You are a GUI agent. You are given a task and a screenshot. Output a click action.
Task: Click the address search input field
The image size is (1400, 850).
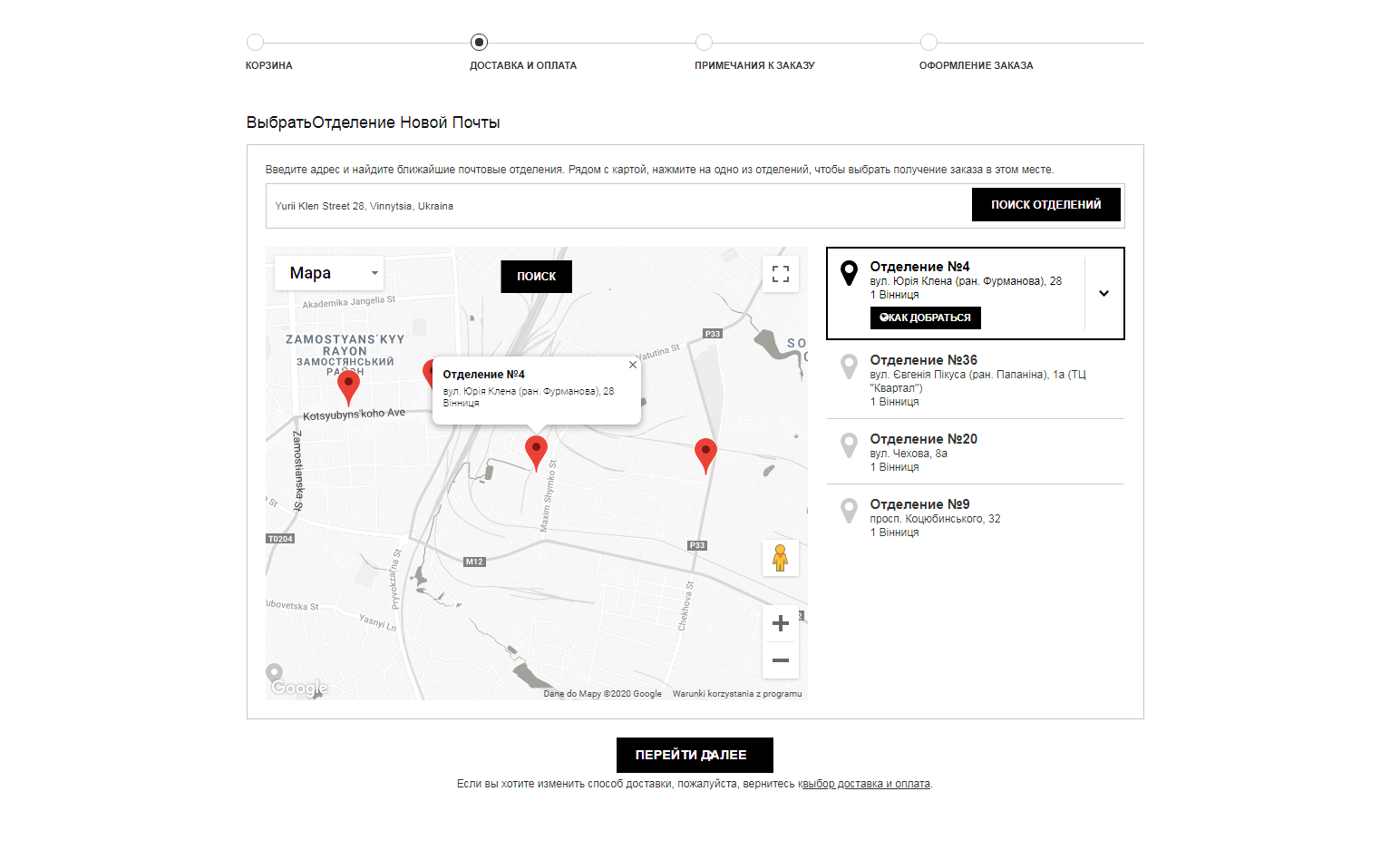click(x=618, y=206)
